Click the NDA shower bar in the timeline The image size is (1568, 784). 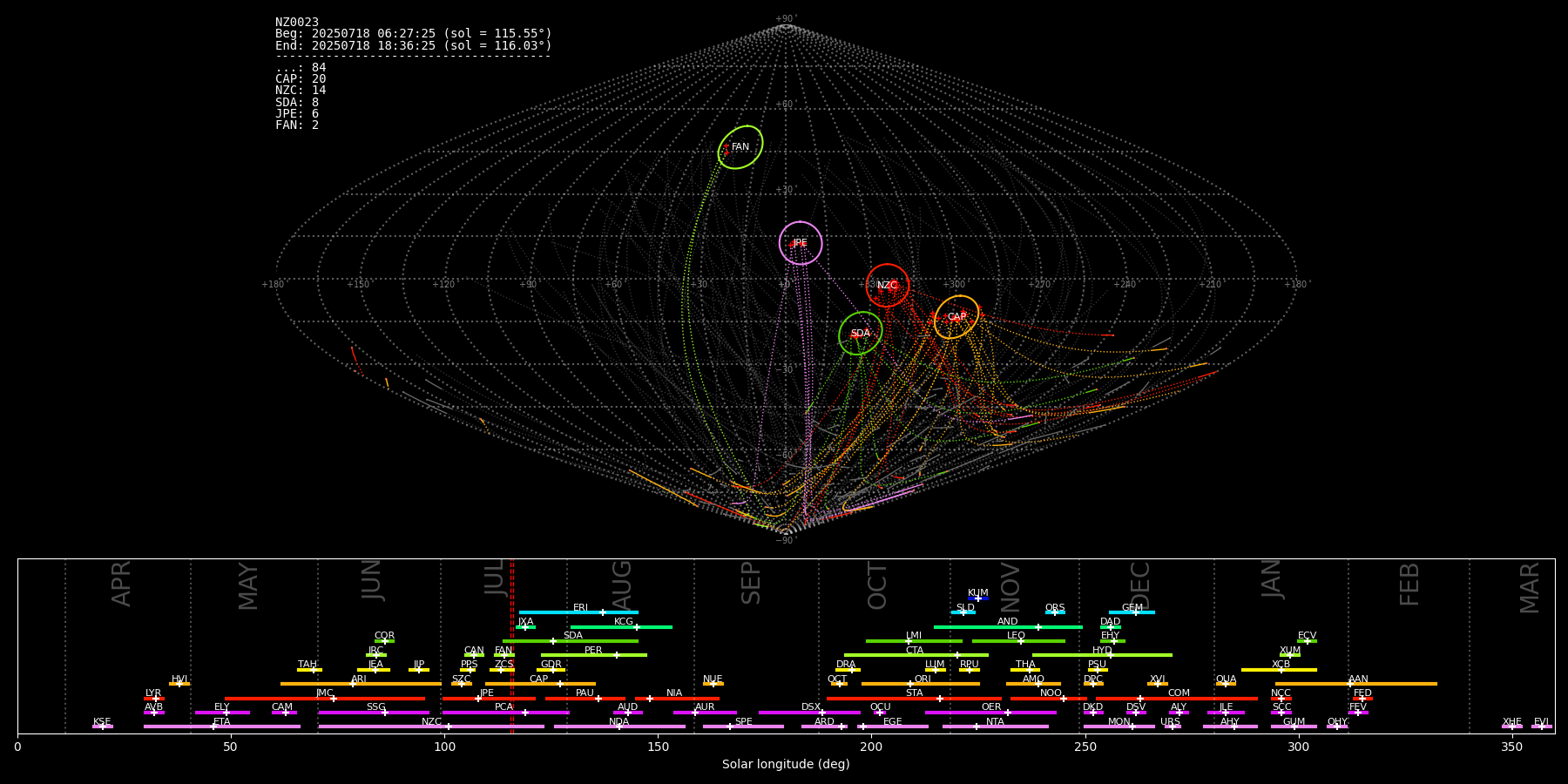point(619,727)
